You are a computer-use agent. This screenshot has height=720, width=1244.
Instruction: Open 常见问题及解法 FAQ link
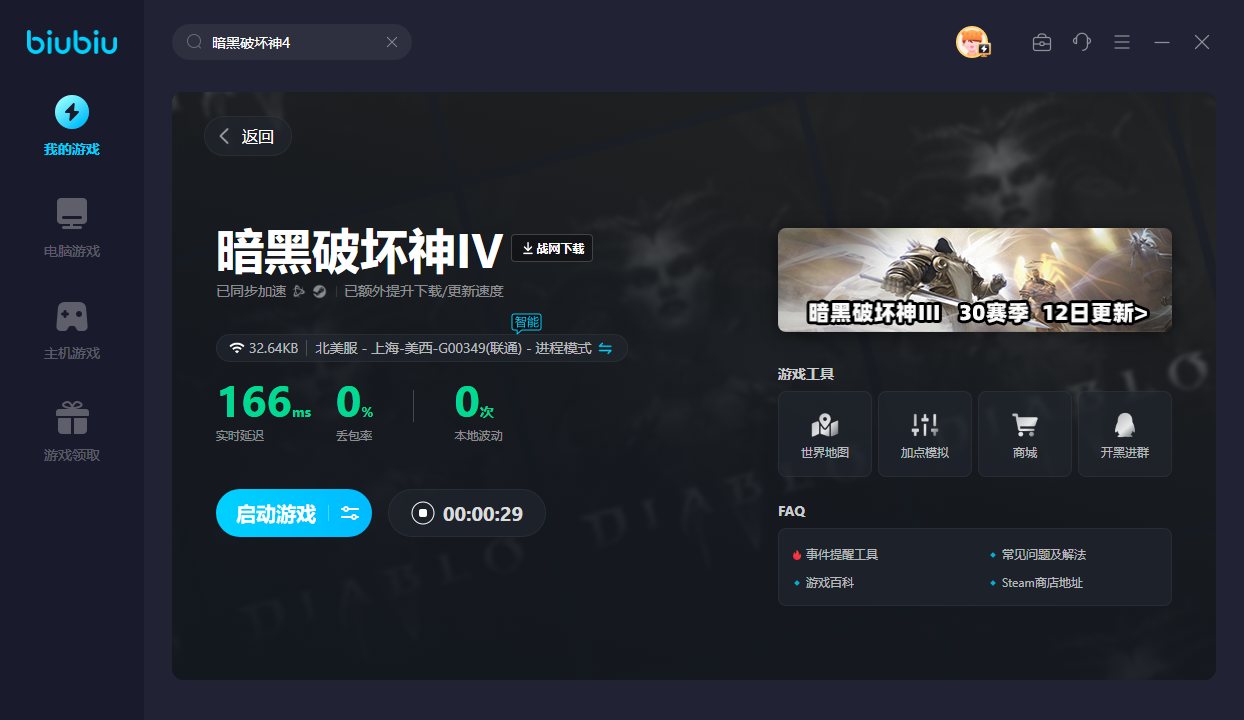[x=1043, y=554]
